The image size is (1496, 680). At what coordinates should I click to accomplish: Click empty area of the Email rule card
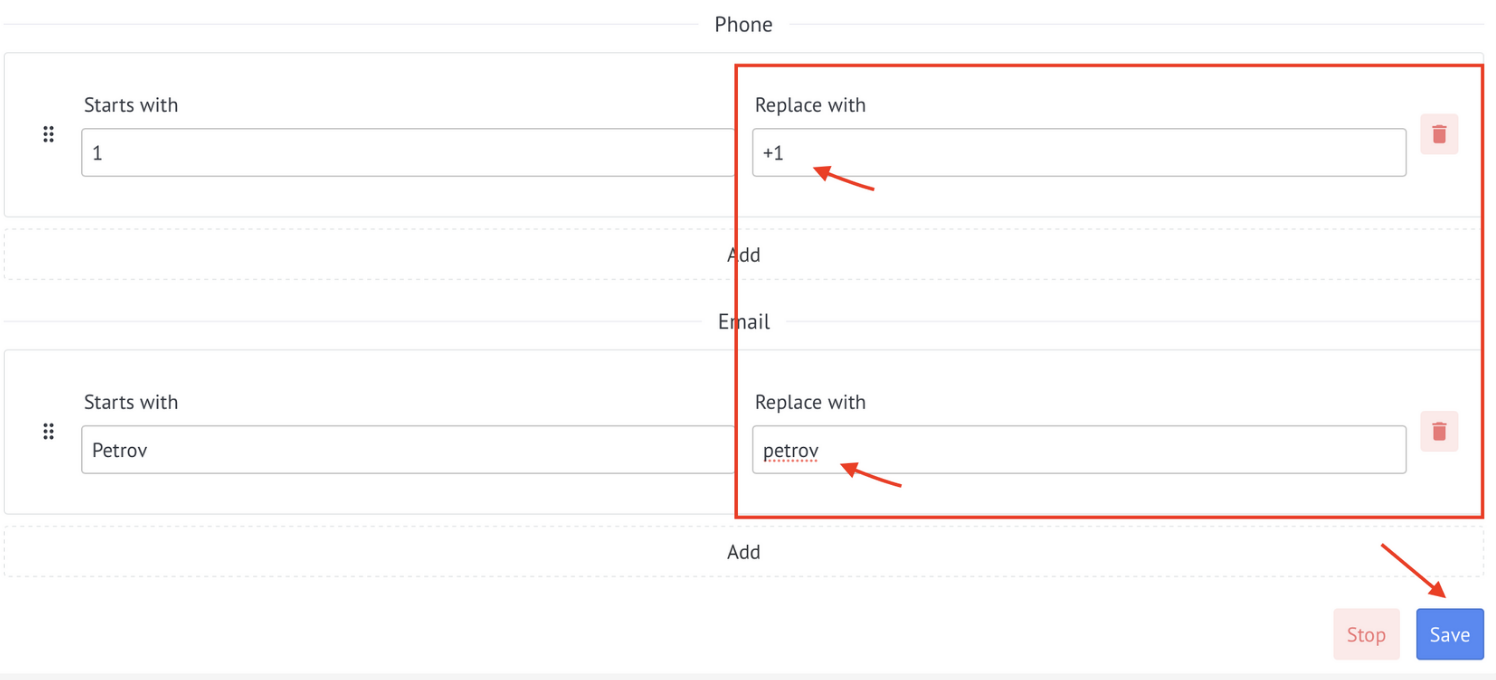click(x=400, y=493)
